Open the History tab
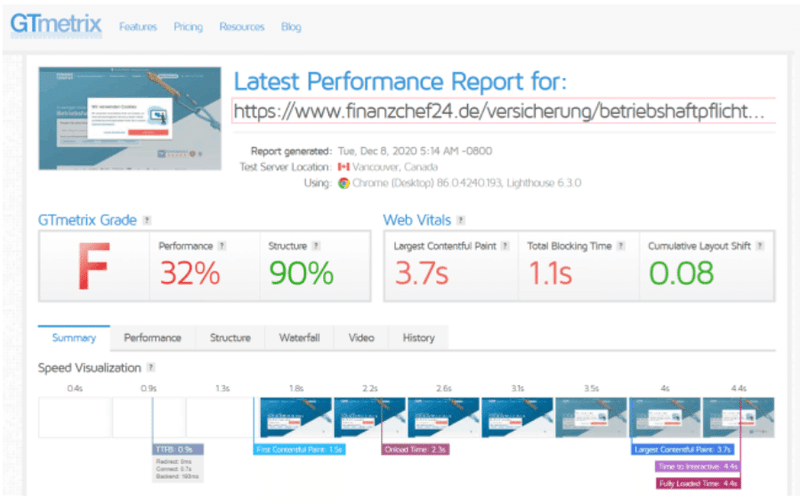Image resolution: width=800 pixels, height=502 pixels. pyautogui.click(x=418, y=338)
